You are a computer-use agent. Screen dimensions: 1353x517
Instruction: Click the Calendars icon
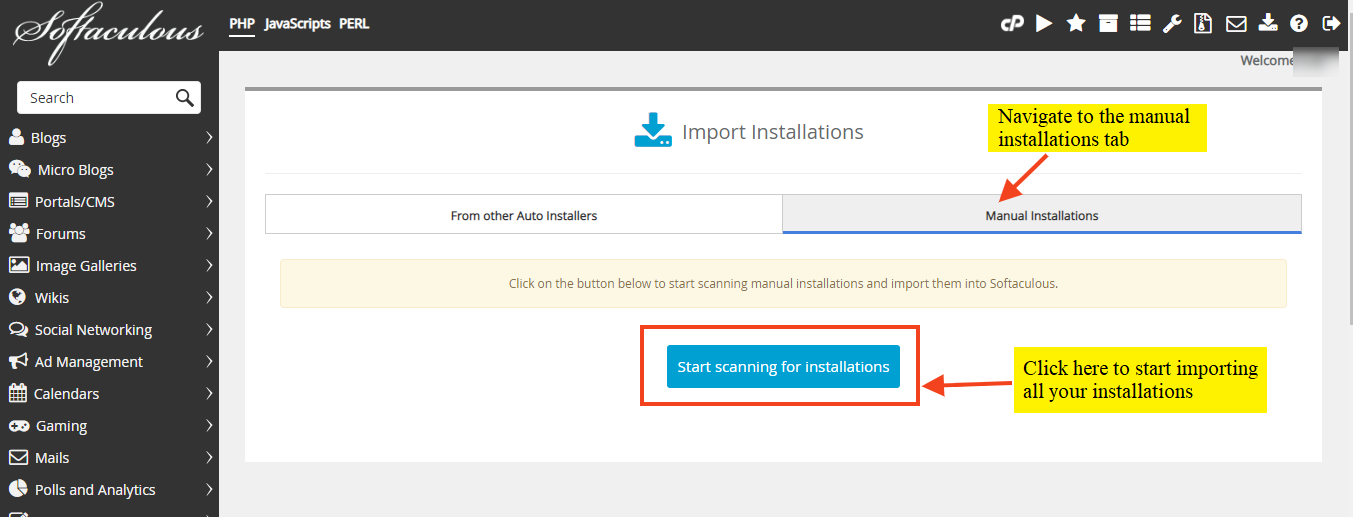point(17,393)
